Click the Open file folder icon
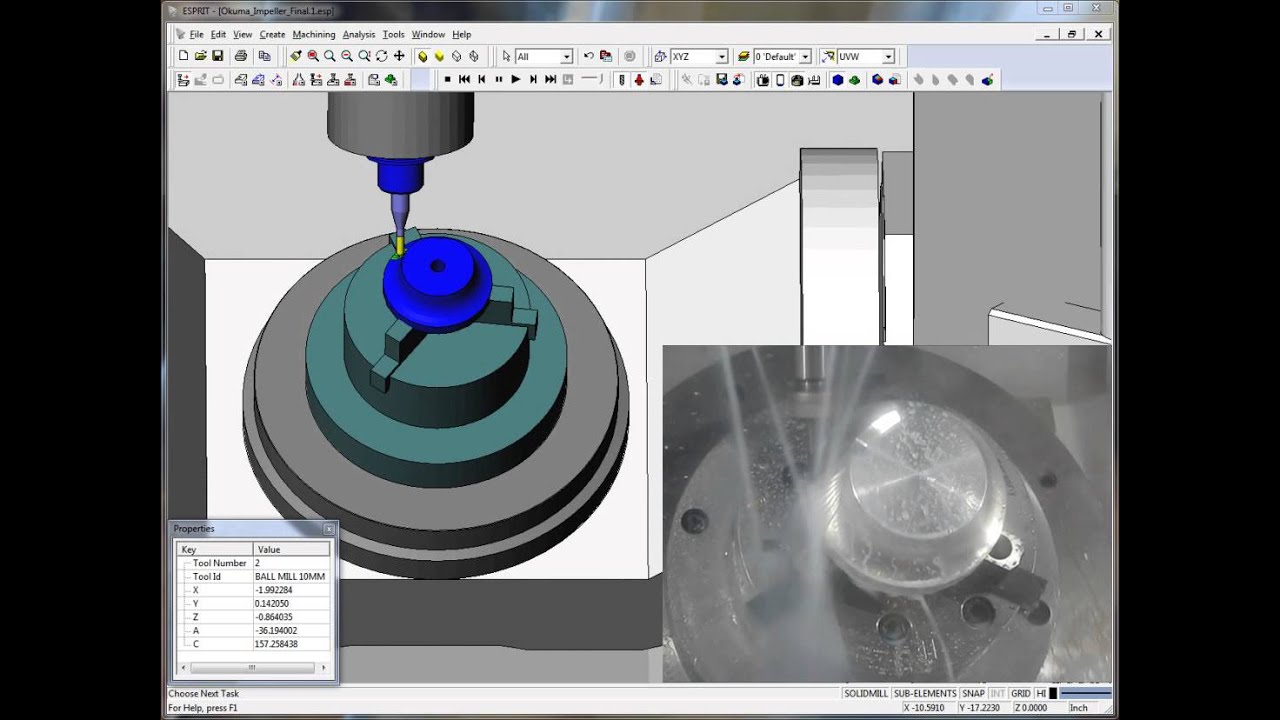 [200, 56]
